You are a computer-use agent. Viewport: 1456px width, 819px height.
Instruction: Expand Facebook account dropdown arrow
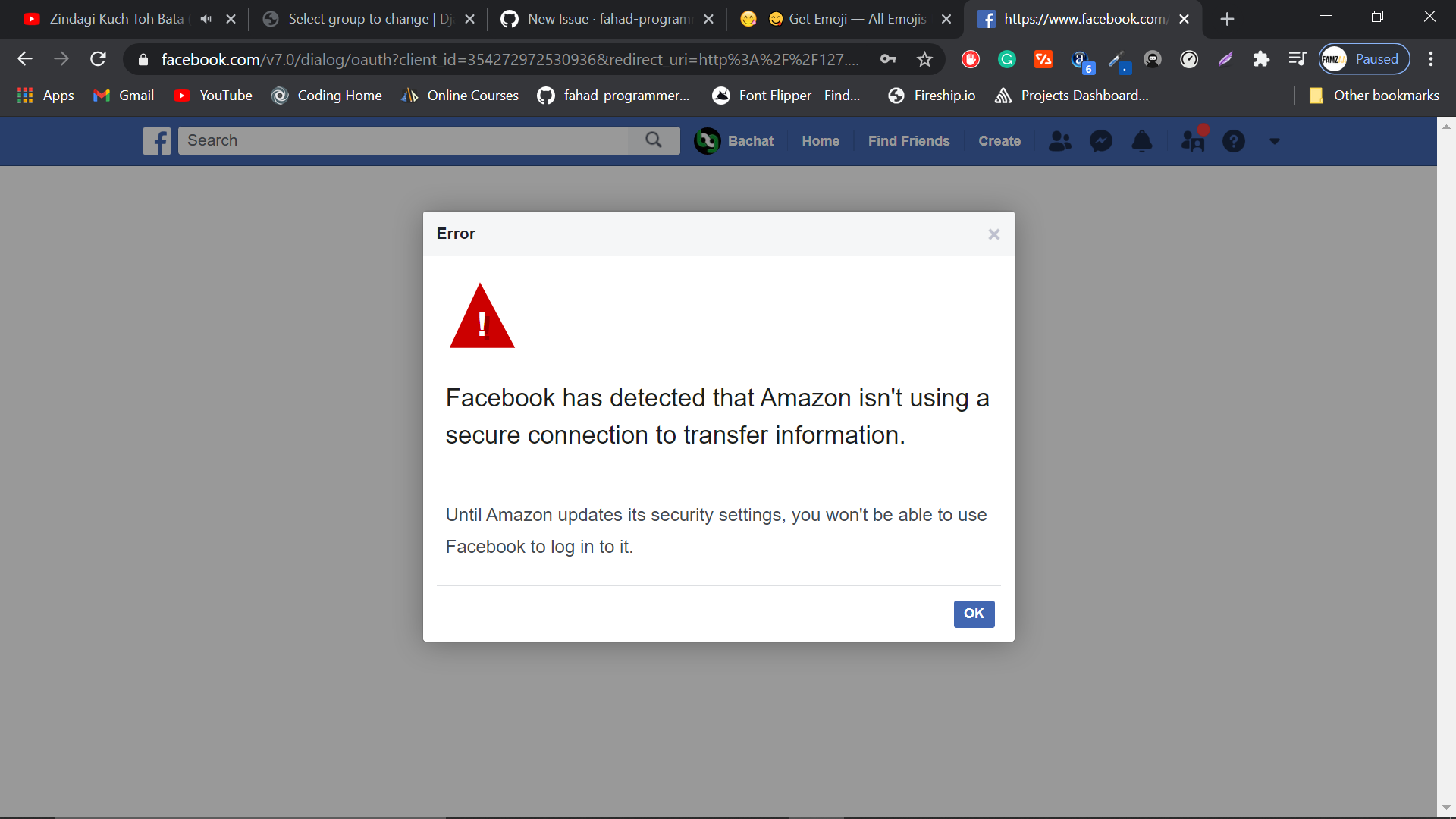pyautogui.click(x=1274, y=141)
